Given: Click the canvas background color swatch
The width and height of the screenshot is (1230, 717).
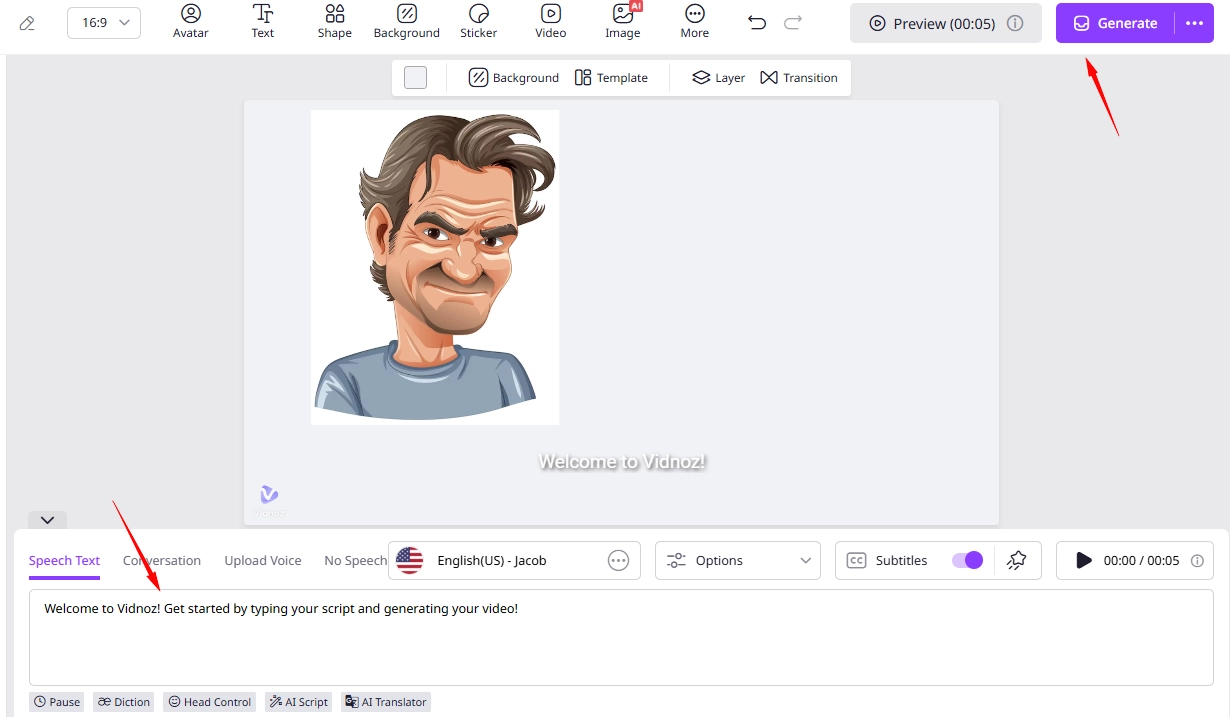Looking at the screenshot, I should point(415,77).
